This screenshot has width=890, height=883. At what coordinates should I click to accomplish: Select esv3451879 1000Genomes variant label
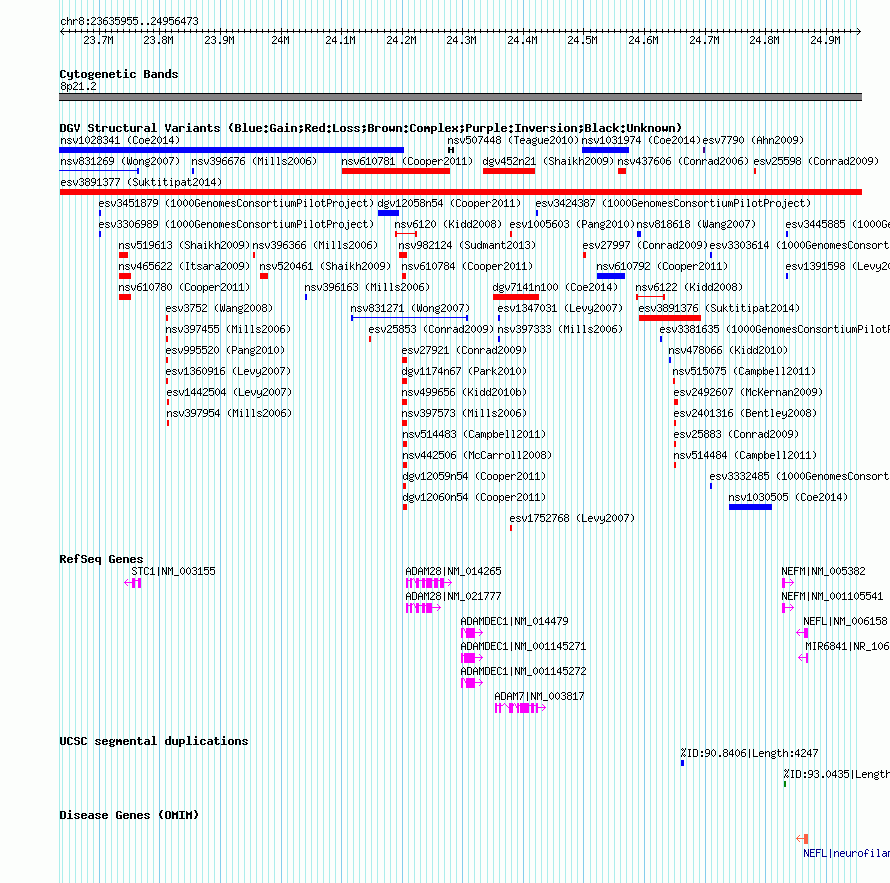[x=236, y=203]
